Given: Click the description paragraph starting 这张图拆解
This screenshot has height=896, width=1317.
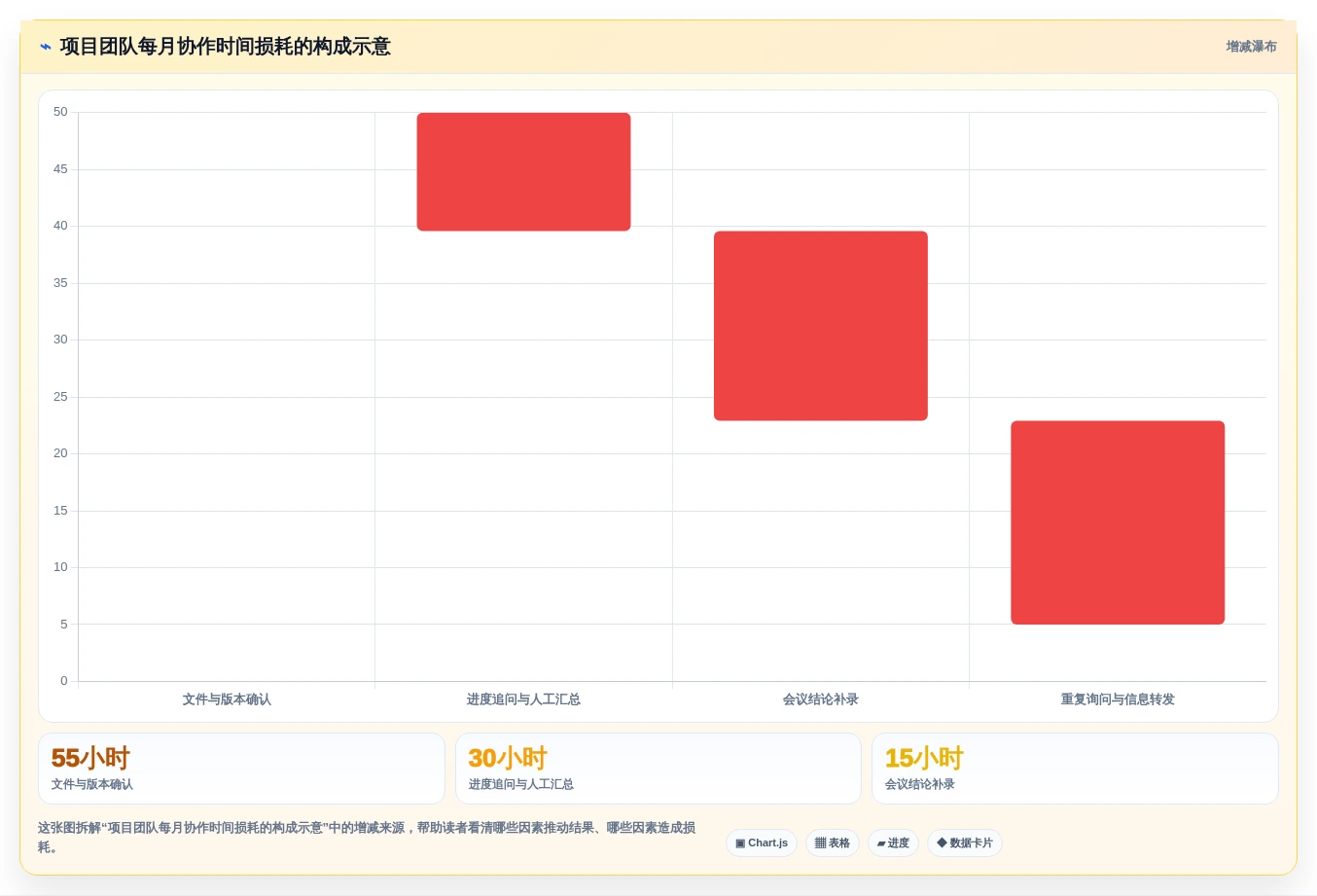Looking at the screenshot, I should pyautogui.click(x=367, y=838).
